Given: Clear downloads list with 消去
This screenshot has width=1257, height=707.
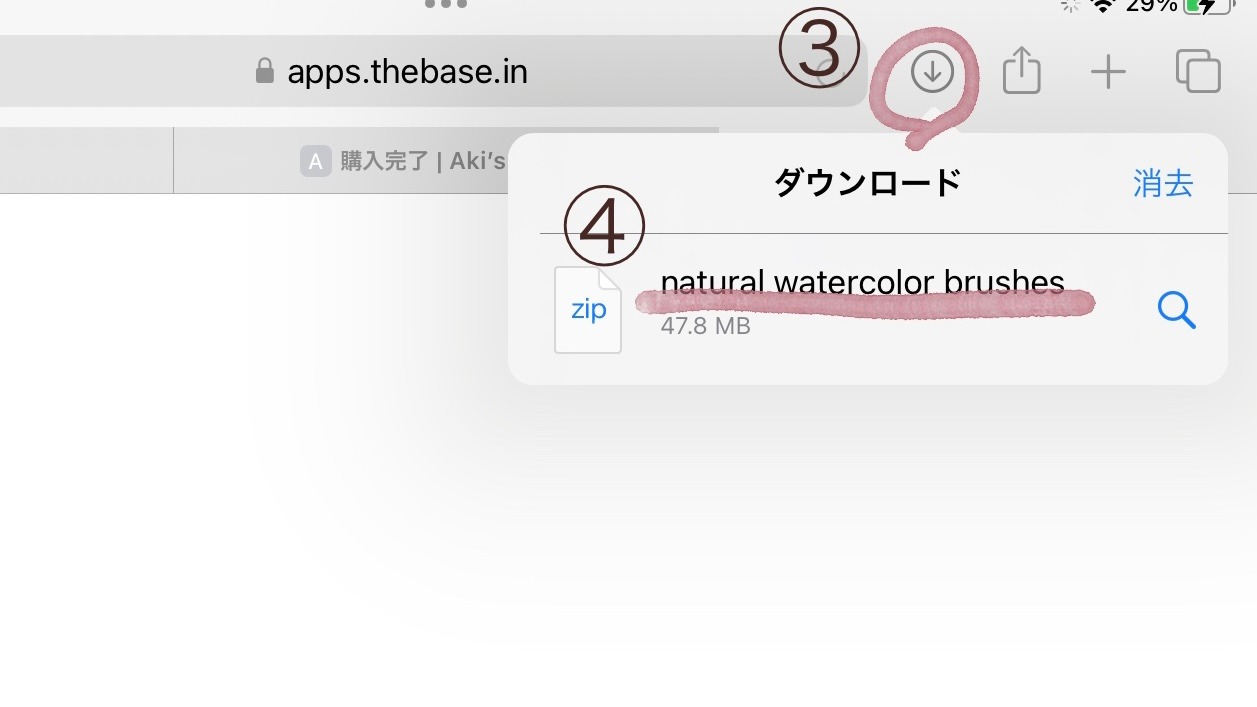Looking at the screenshot, I should [1163, 183].
